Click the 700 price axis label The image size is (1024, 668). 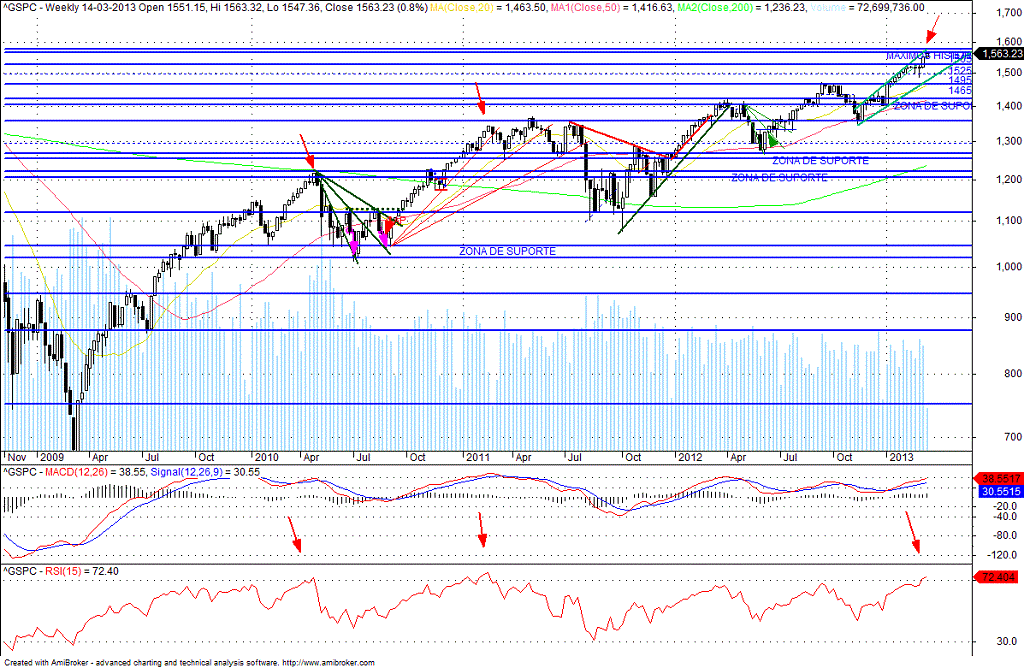coord(1013,437)
